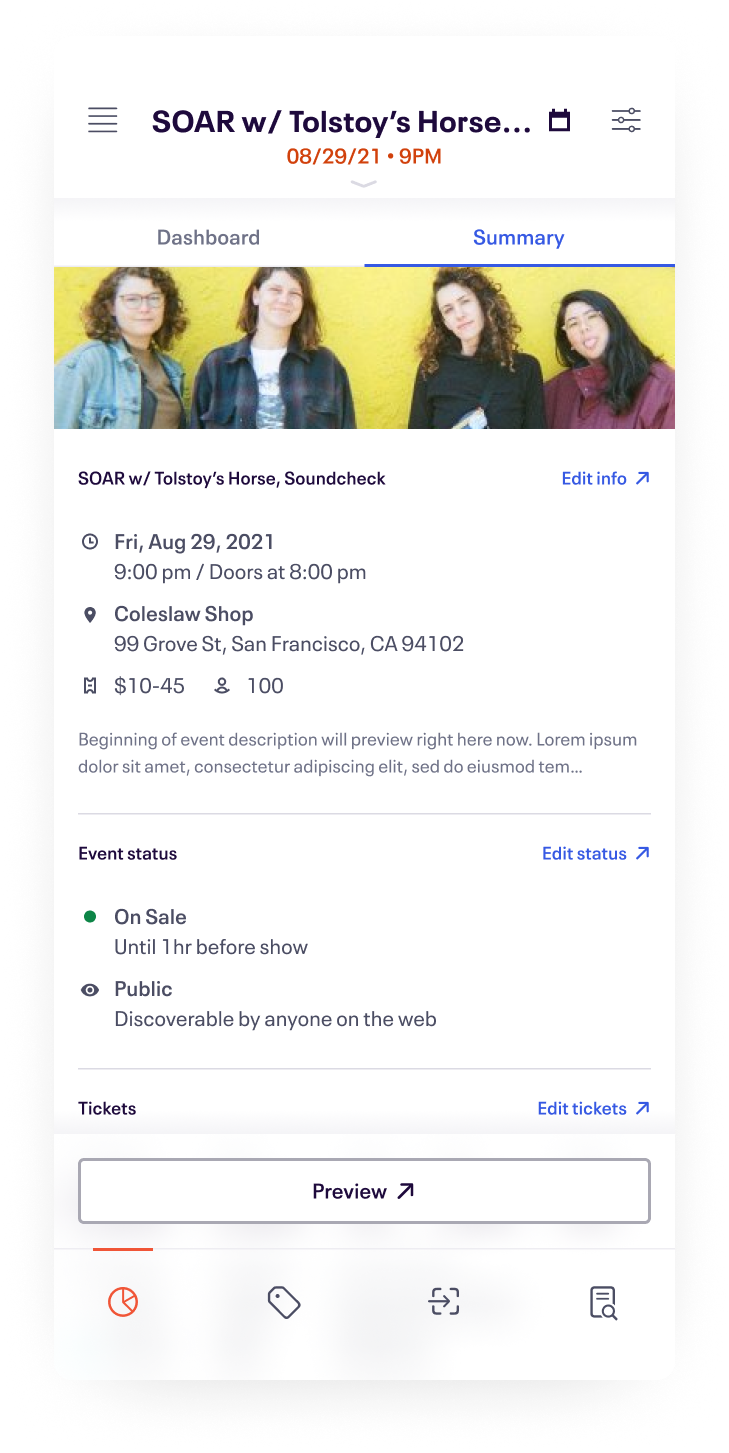Expand the header chevron under the date
Screen dimensions: 729x1453
point(364,184)
